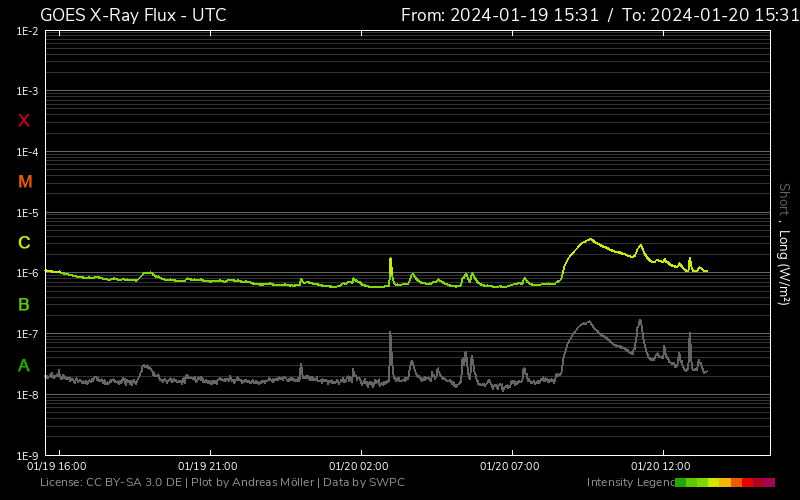
Task: Click the GOES X-Ray Flux - UTC title
Action: click(133, 15)
